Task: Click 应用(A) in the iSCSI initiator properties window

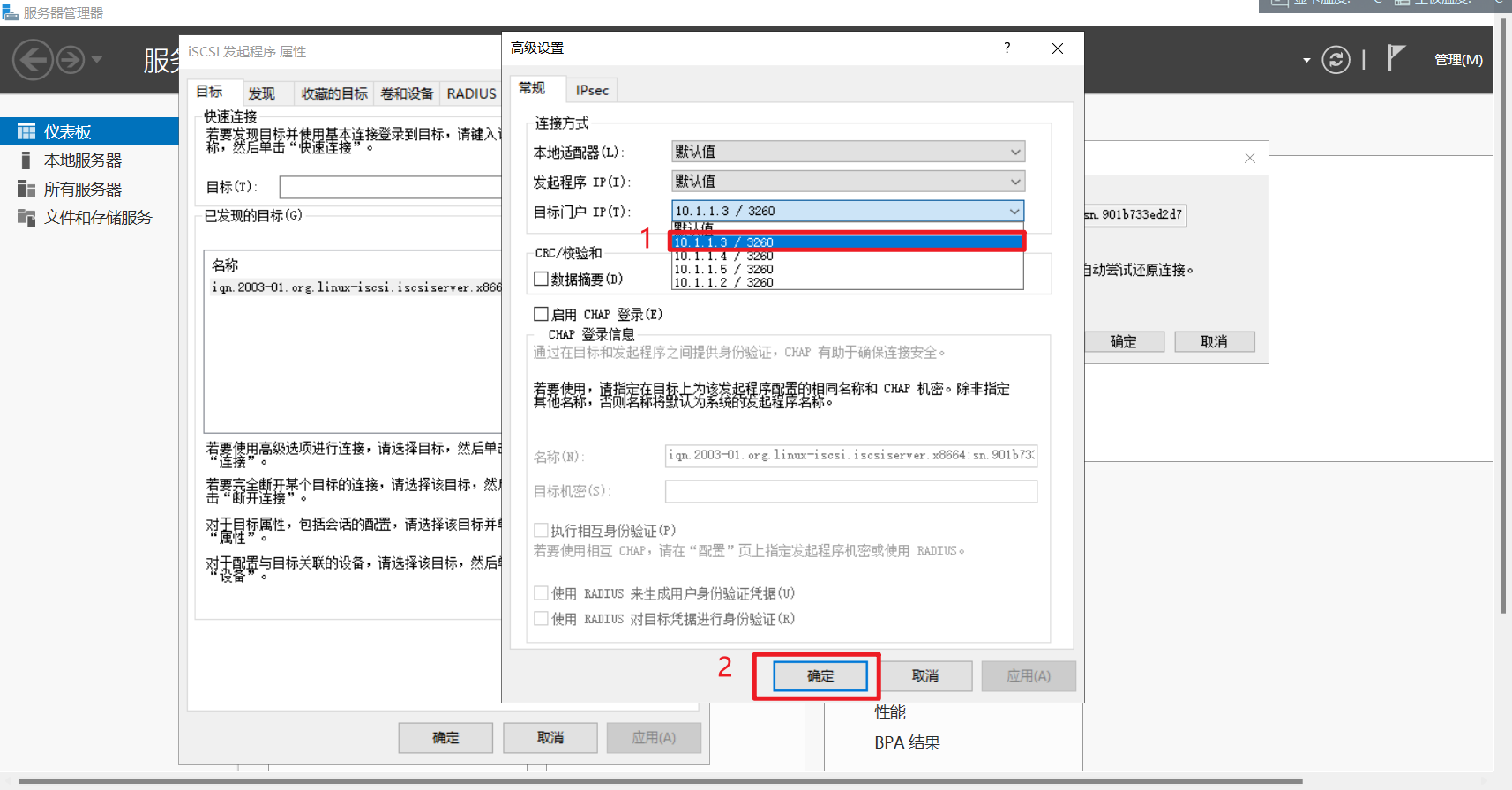Action: point(654,738)
